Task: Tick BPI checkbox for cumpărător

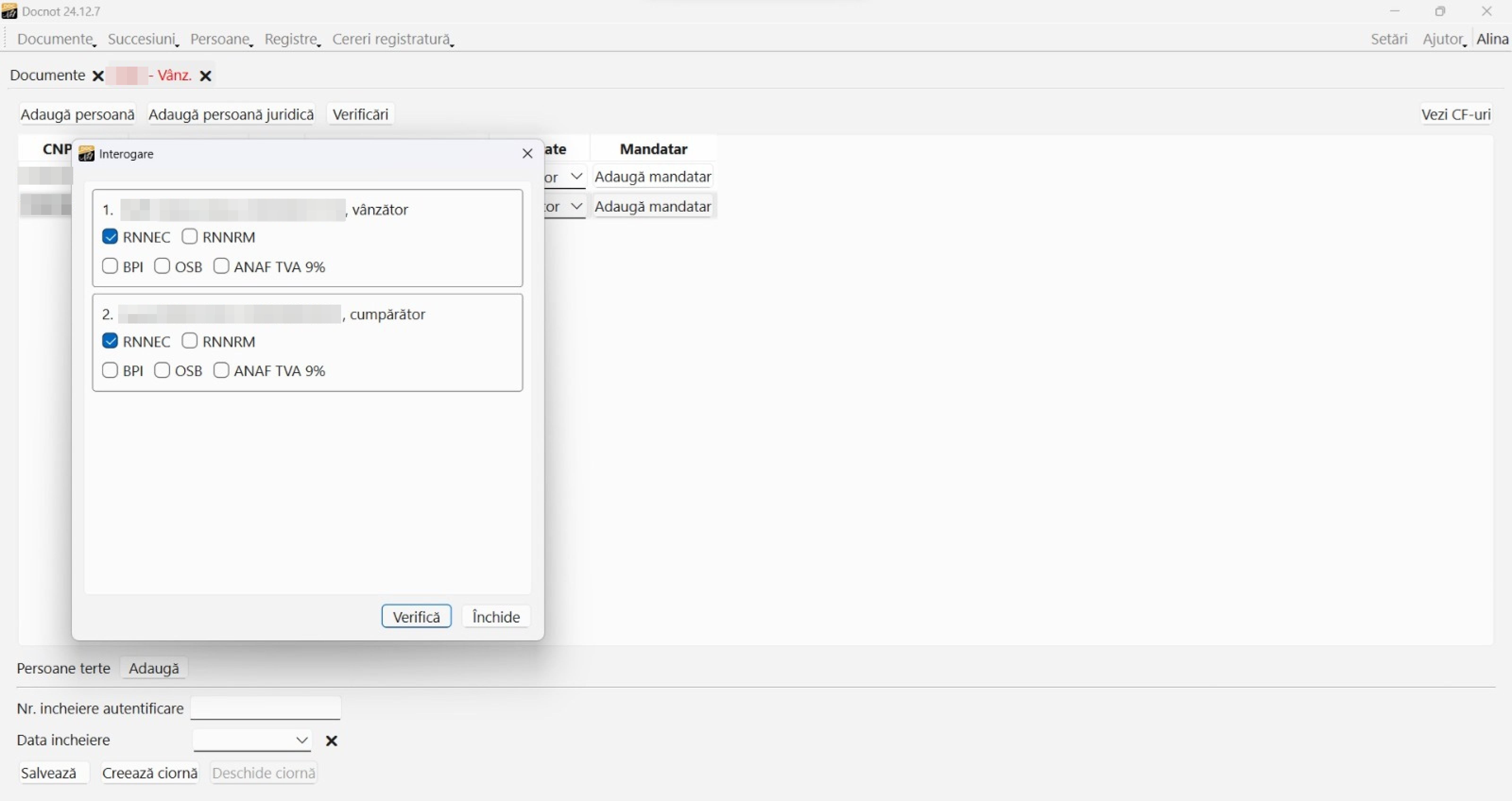Action: click(110, 370)
